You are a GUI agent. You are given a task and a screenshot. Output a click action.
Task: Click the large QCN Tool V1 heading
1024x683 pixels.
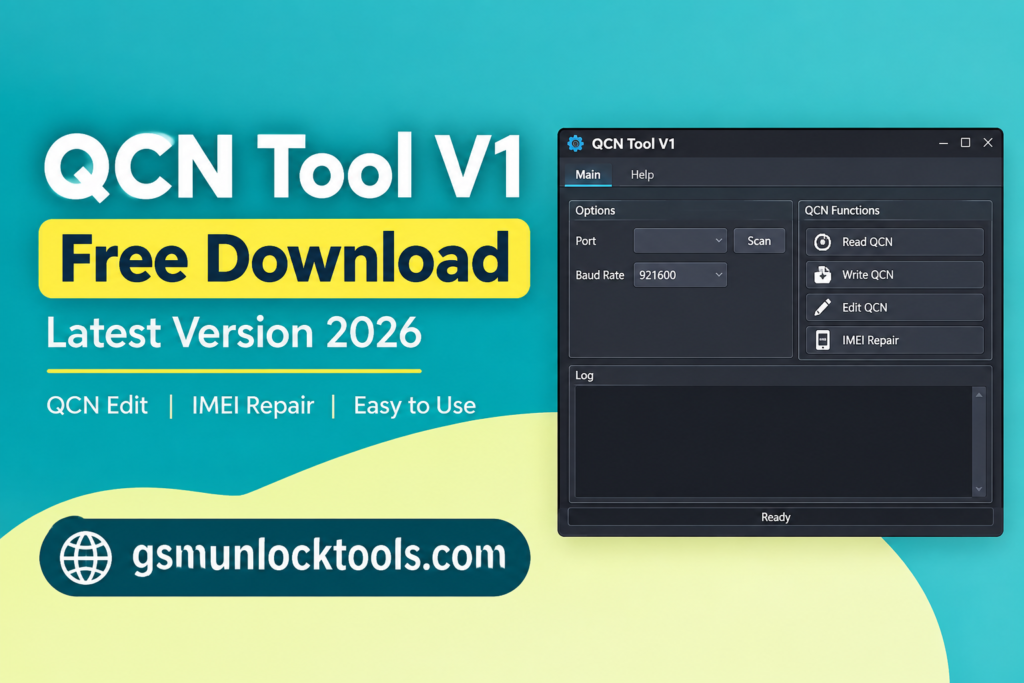[x=282, y=167]
